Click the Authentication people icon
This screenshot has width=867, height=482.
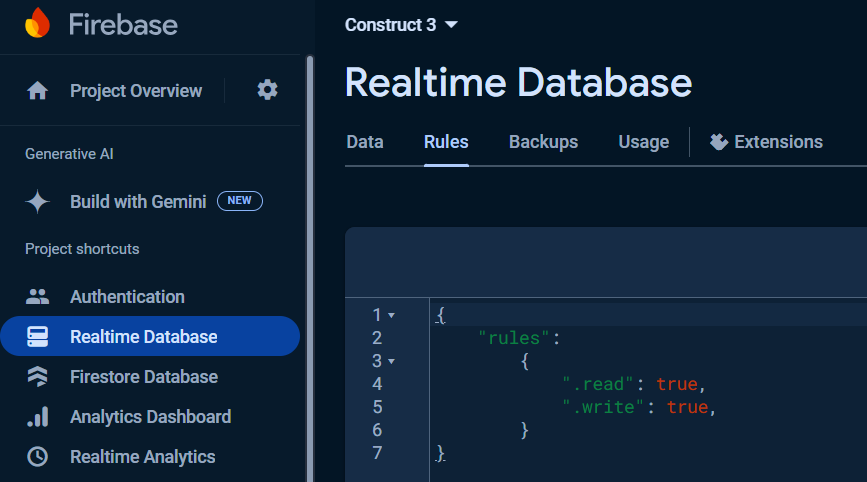[38, 297]
